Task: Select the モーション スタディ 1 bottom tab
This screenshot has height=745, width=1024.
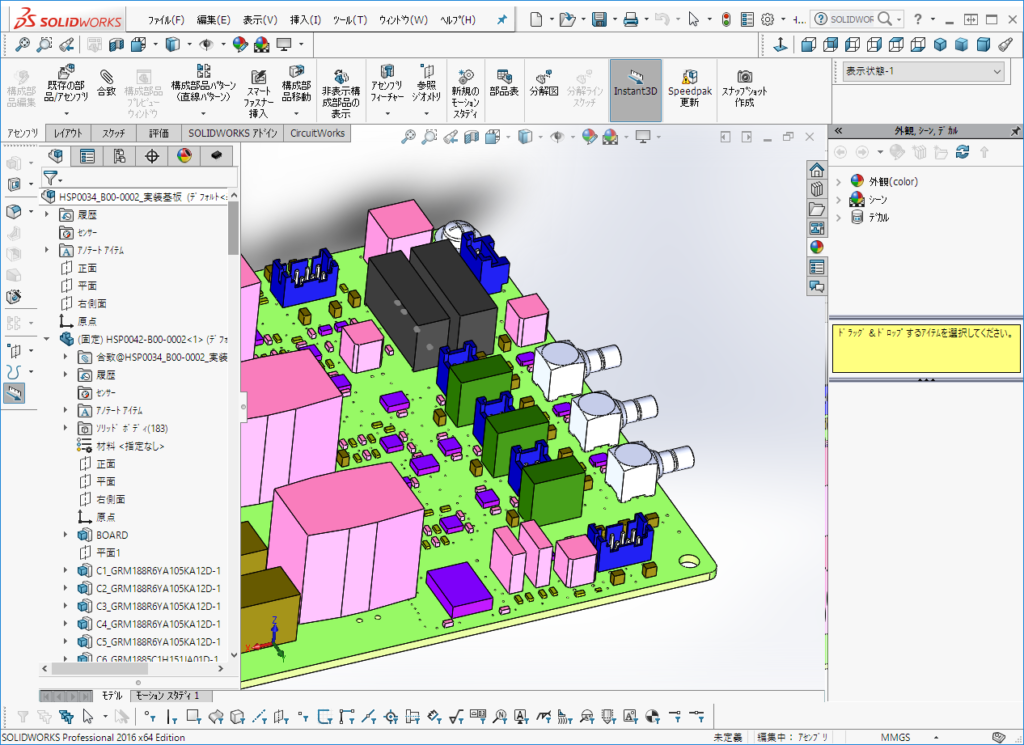Action: coord(167,695)
